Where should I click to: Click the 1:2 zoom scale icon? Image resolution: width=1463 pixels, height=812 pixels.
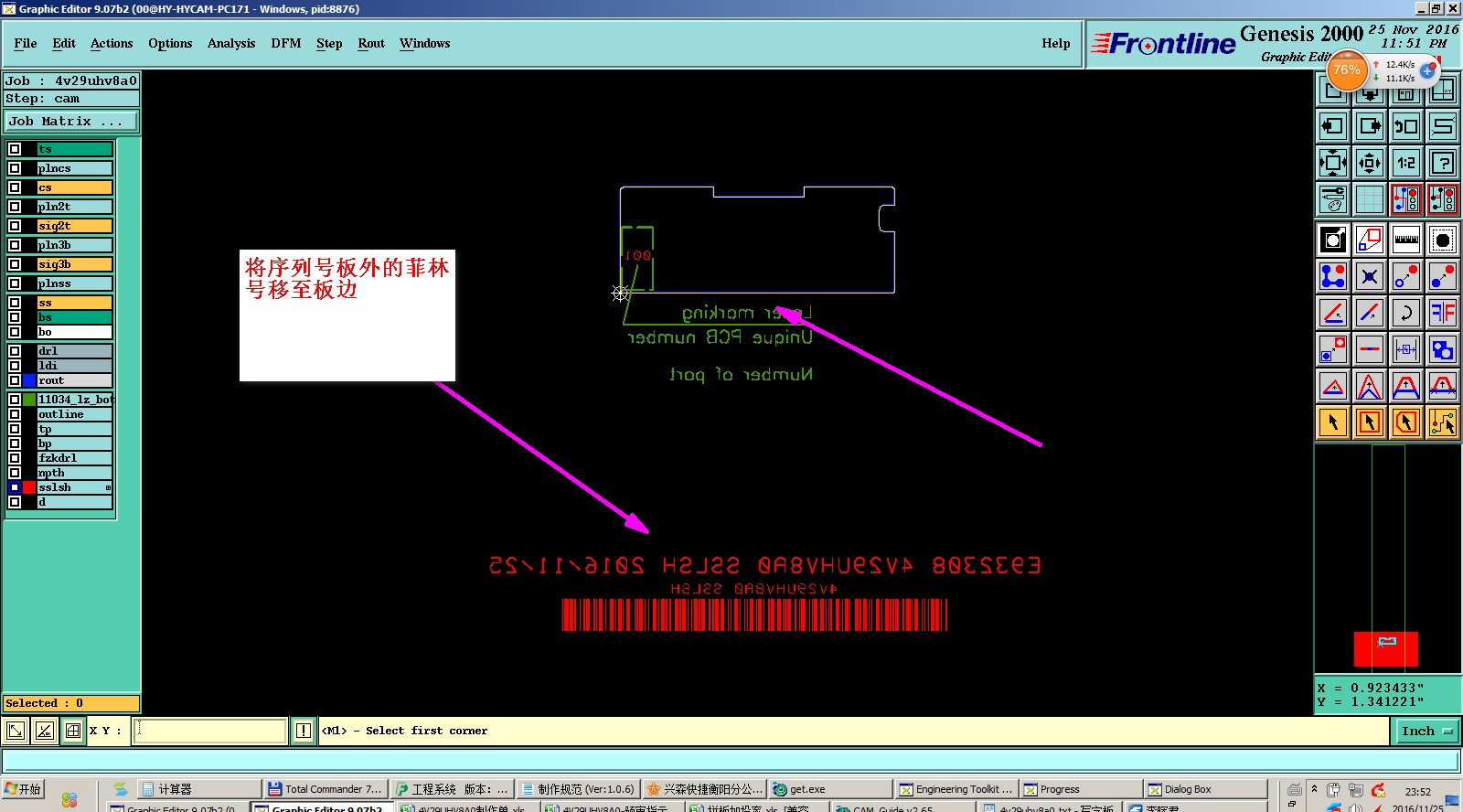tap(1406, 163)
